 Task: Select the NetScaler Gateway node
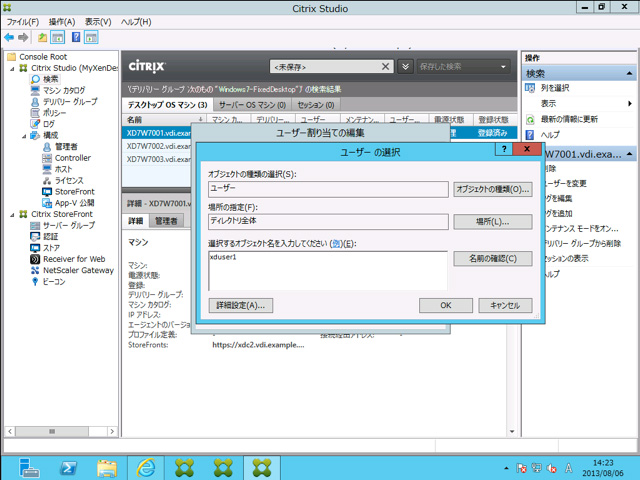(78, 270)
